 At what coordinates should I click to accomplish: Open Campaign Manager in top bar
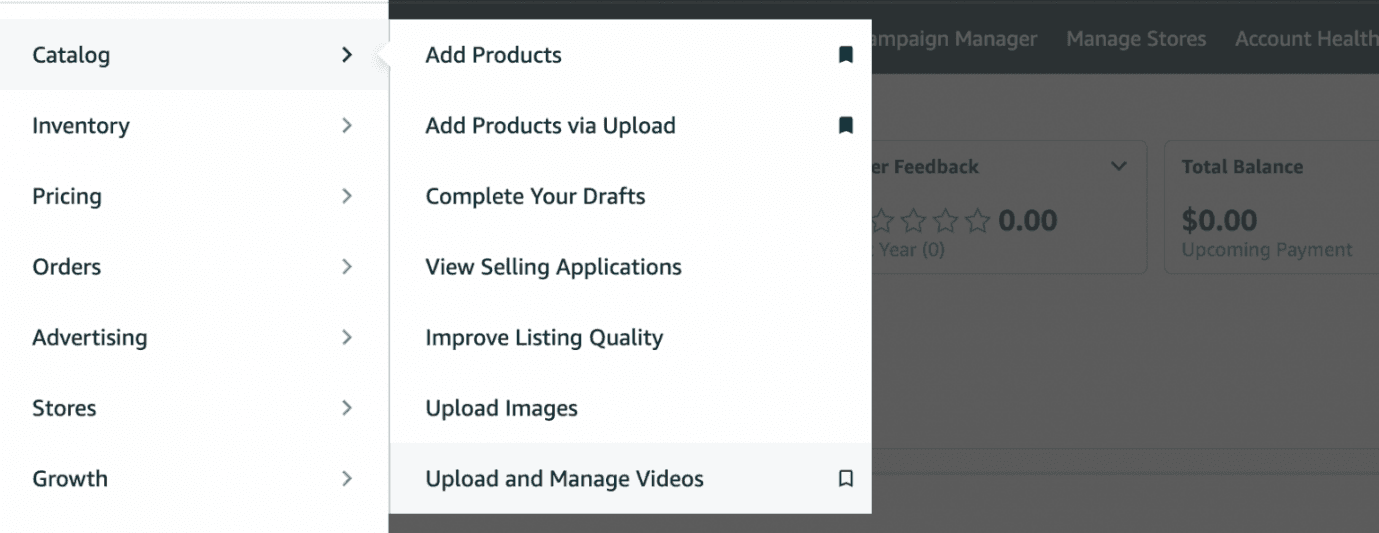(x=954, y=39)
